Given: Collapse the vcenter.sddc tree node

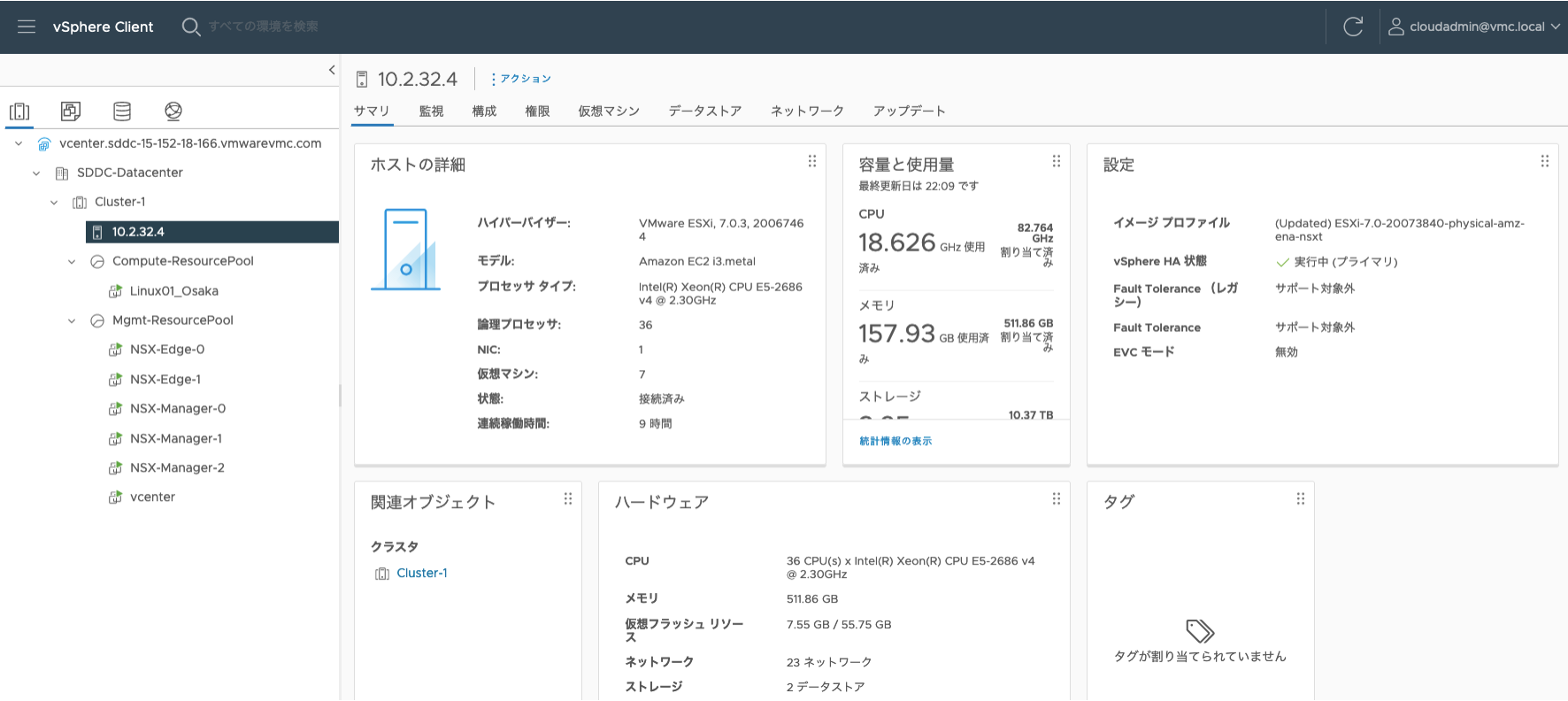Looking at the screenshot, I should (19, 143).
